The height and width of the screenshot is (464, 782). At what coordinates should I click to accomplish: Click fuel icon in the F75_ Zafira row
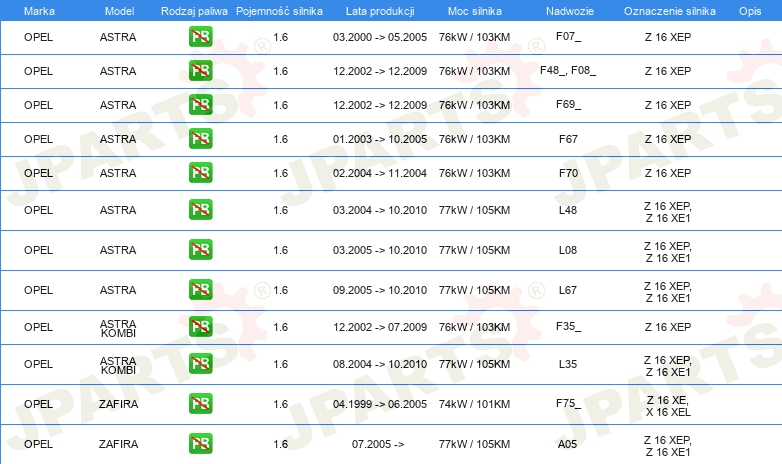(x=200, y=404)
